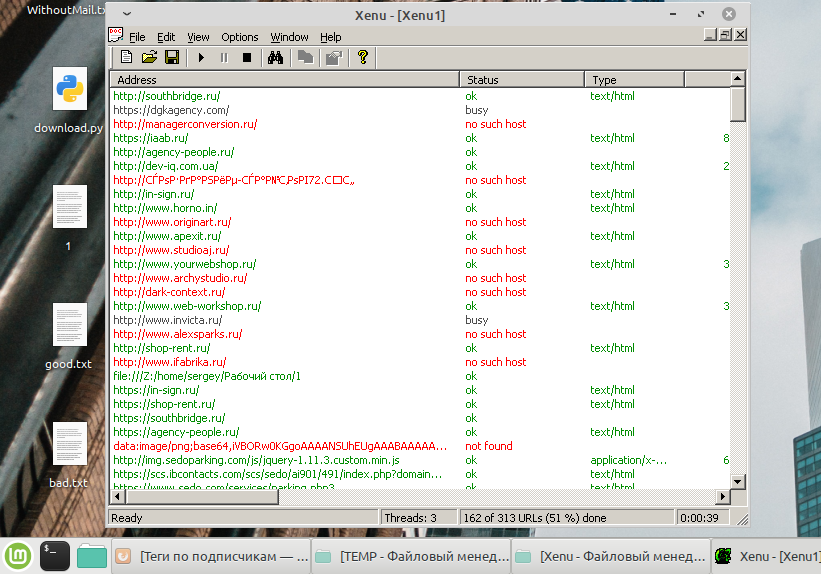Select row http://www.originart.ru/
The height and width of the screenshot is (574, 821).
click(x=420, y=222)
